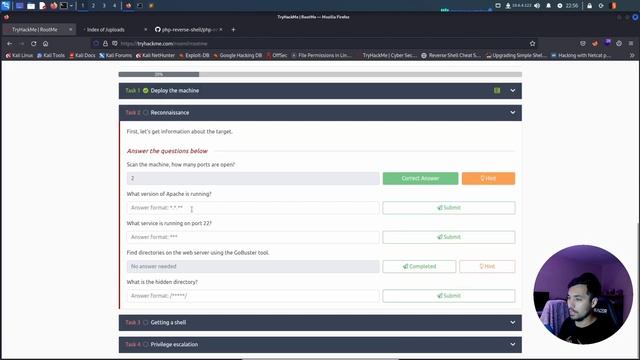Open the text editor panel launcher
The height and width of the screenshot is (360, 640).
point(42,6)
